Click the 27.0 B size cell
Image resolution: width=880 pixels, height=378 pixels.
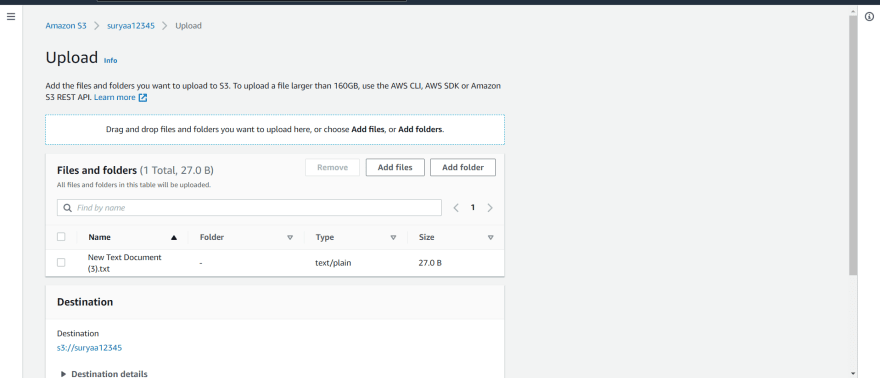click(x=430, y=262)
